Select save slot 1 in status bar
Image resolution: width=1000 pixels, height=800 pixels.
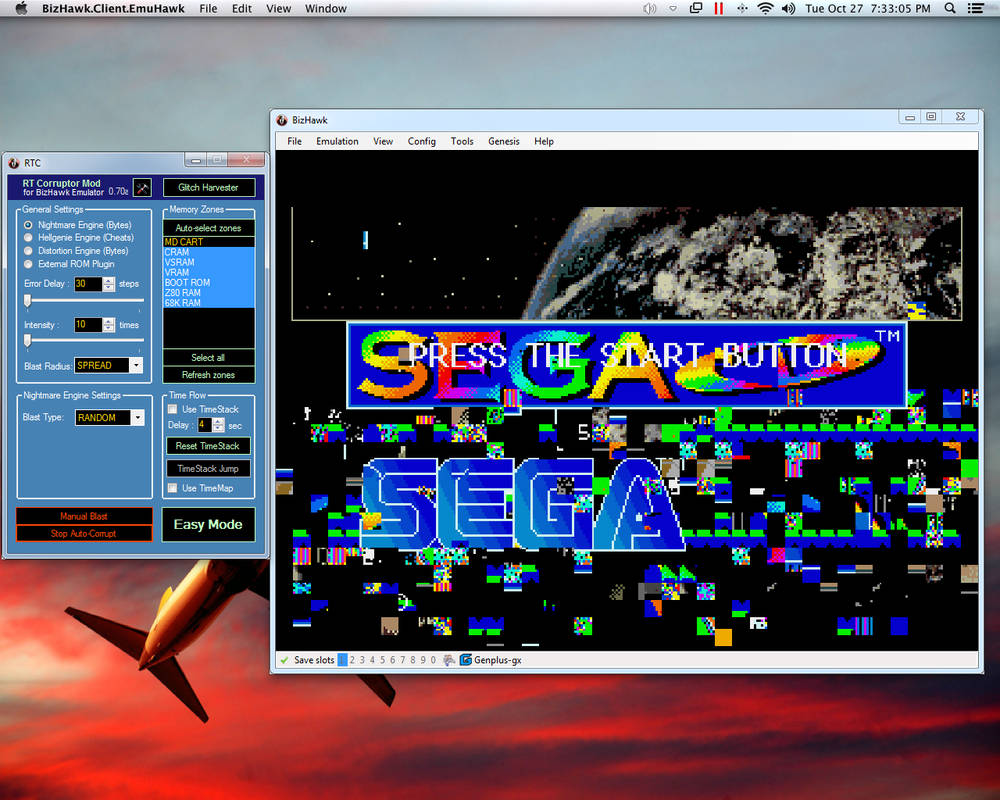pos(342,660)
